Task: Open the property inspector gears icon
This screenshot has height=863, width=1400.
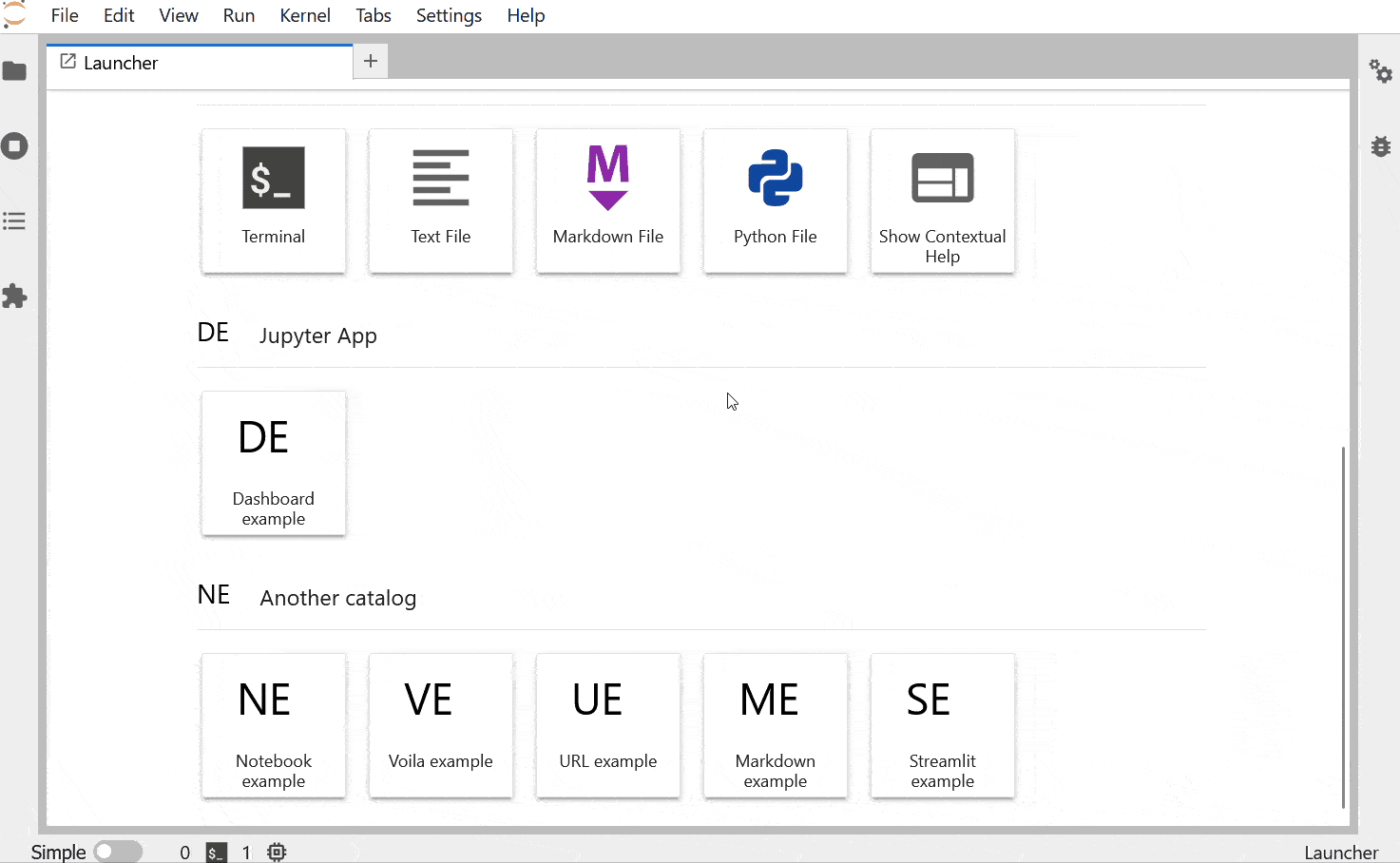Action: (x=1380, y=71)
